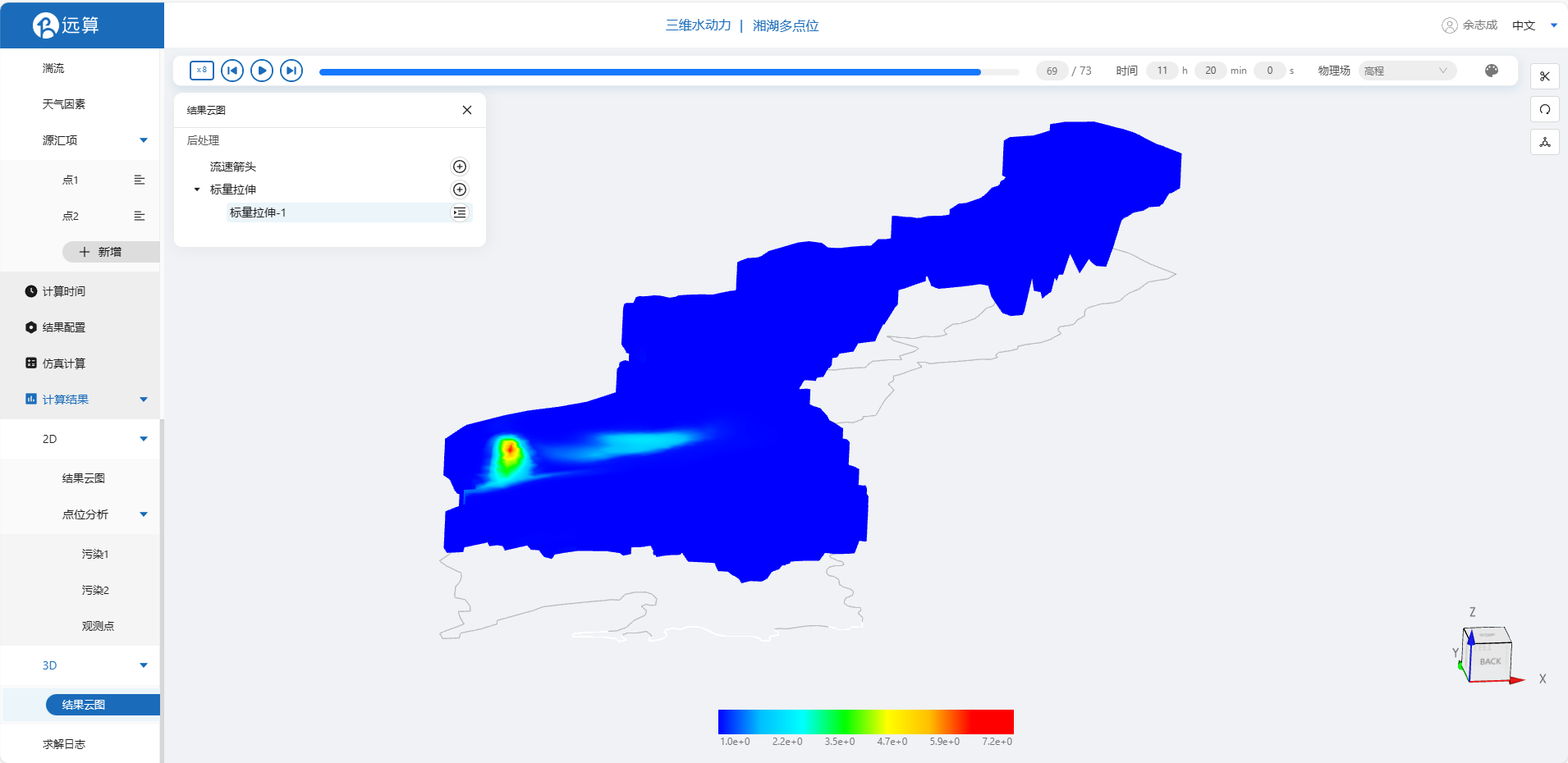Select source item 点2

71,216
